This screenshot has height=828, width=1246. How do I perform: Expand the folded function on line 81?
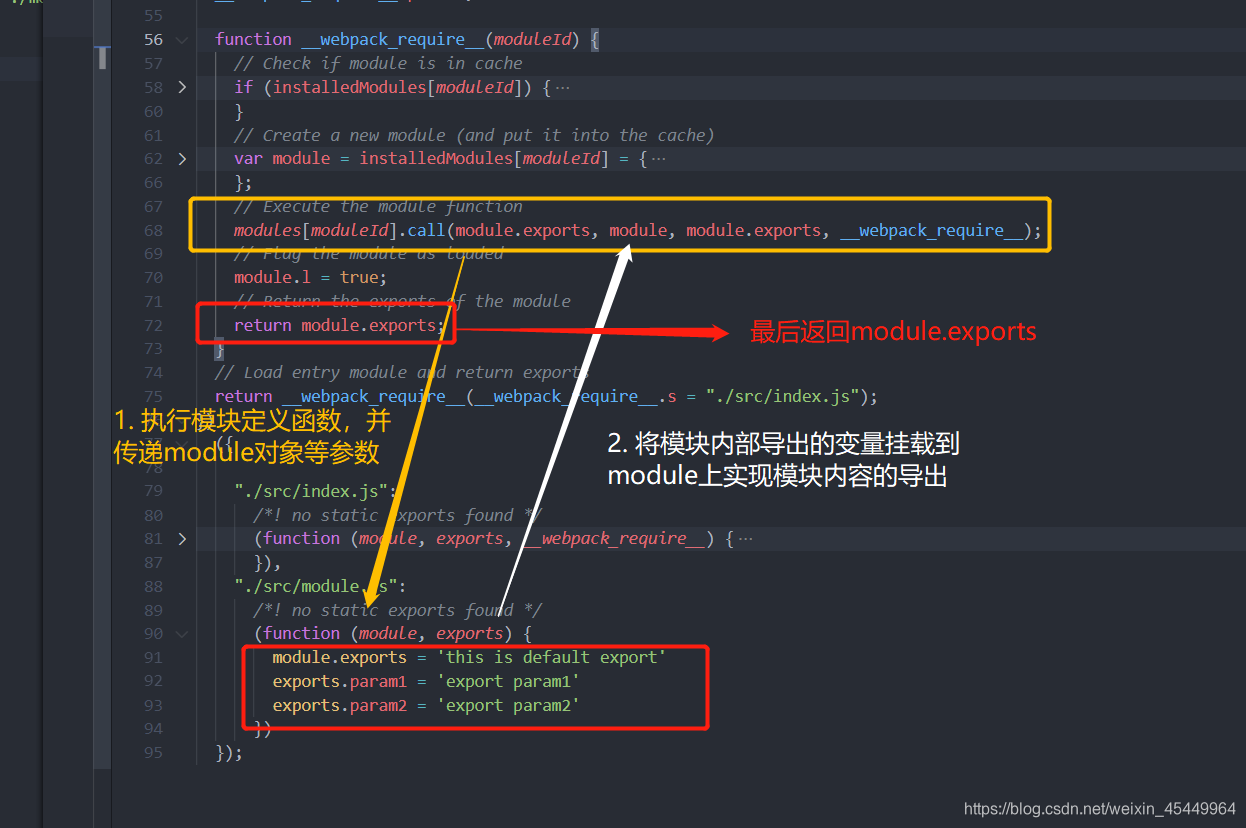coord(181,538)
